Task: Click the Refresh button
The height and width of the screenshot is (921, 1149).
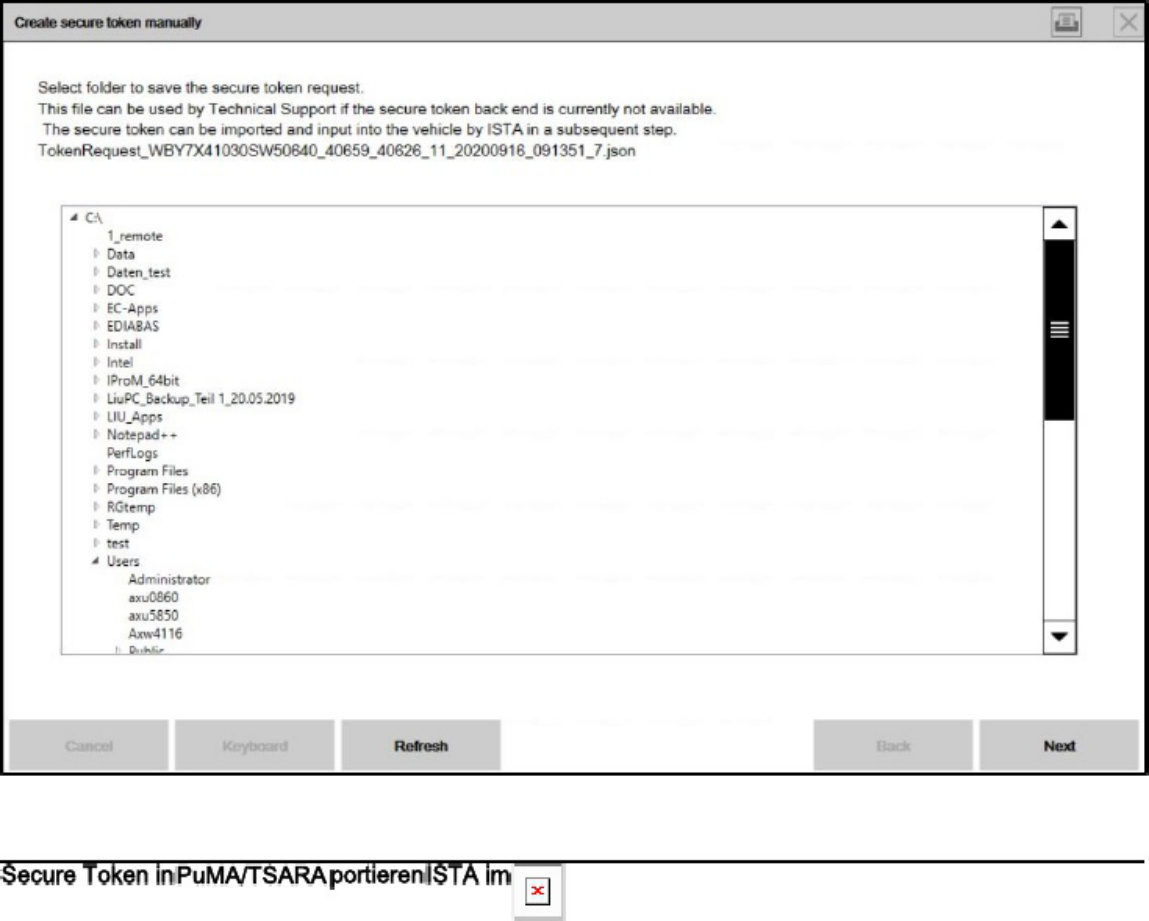Action: pyautogui.click(x=421, y=746)
